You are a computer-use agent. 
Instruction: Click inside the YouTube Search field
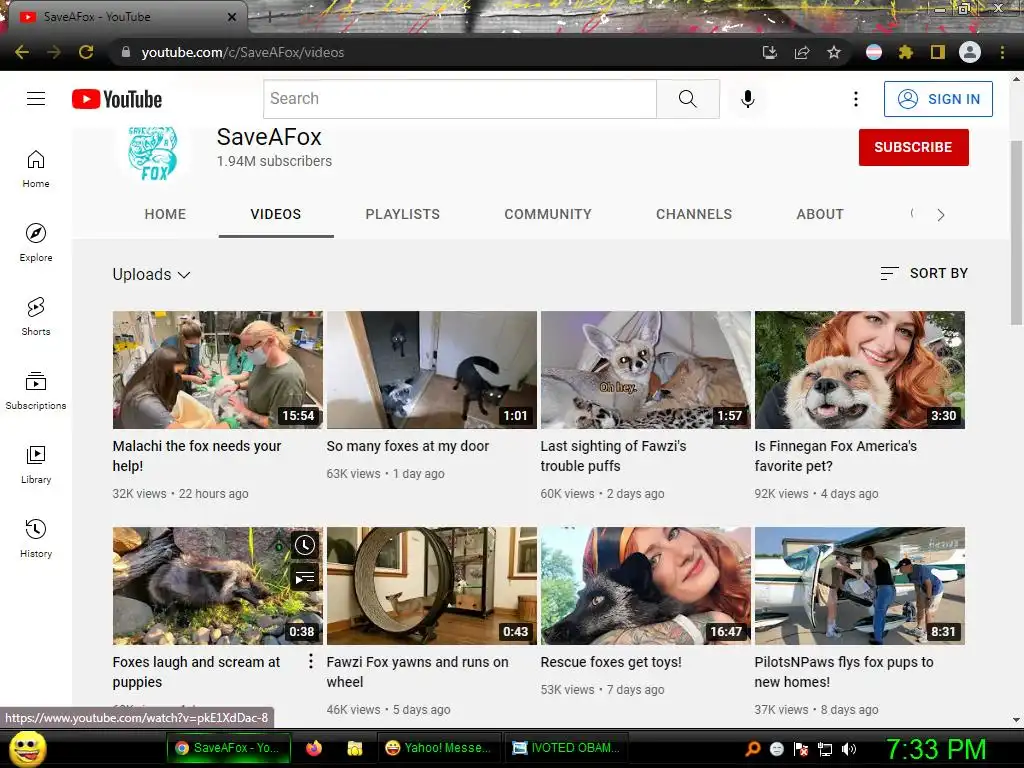[460, 99]
